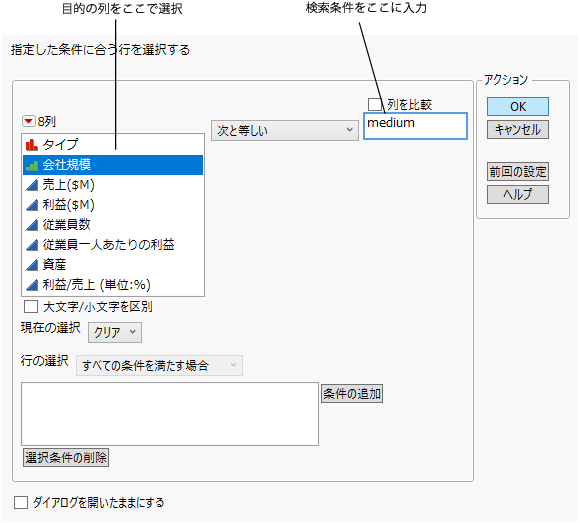Pick 従業員一人あたりの利益 column
The width and height of the screenshot is (580, 523).
click(x=113, y=245)
